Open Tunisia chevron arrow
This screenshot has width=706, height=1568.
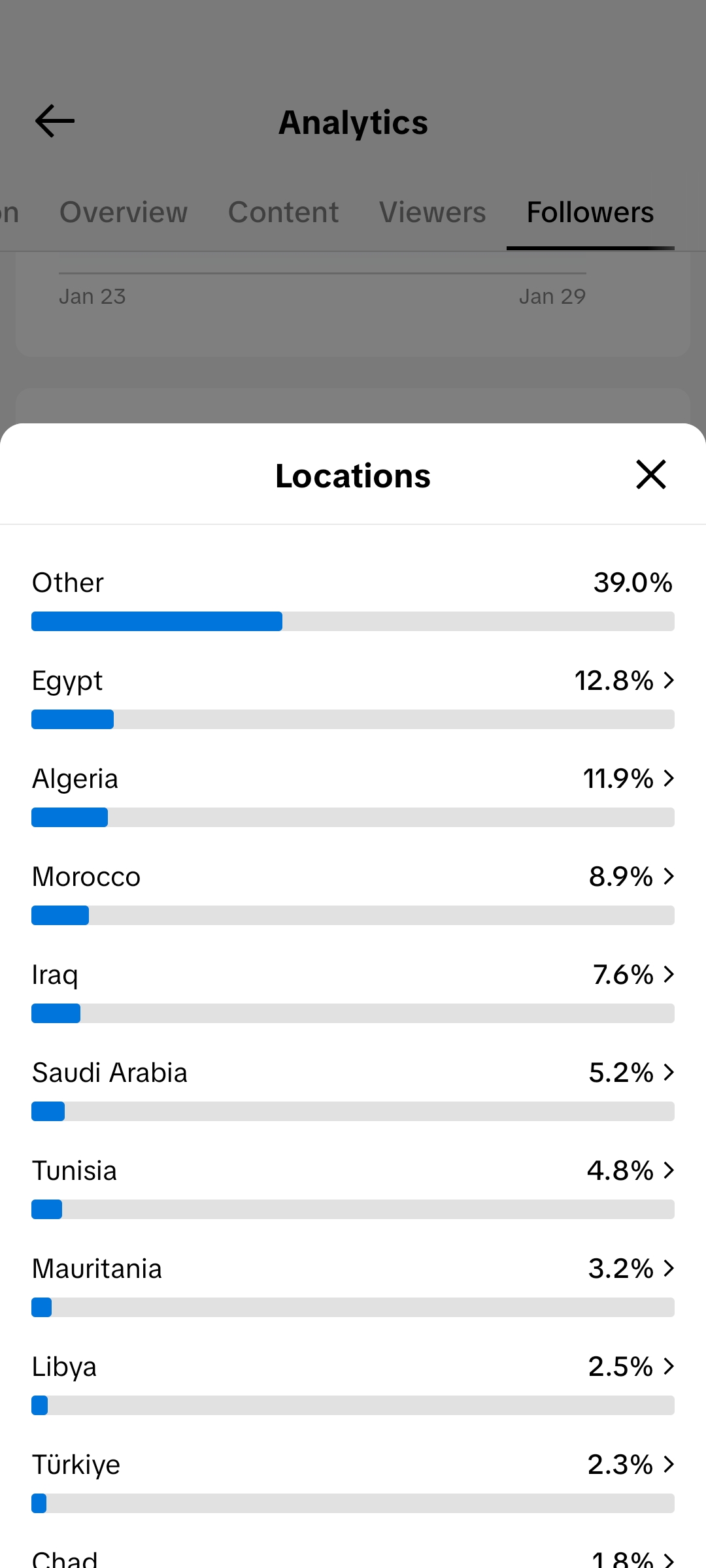(669, 1171)
